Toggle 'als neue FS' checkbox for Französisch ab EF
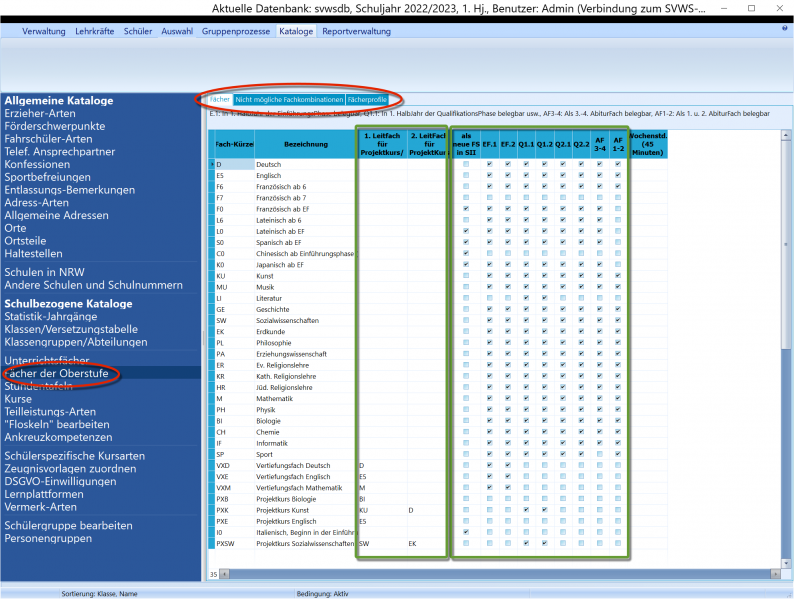This screenshot has width=794, height=599. [x=466, y=209]
